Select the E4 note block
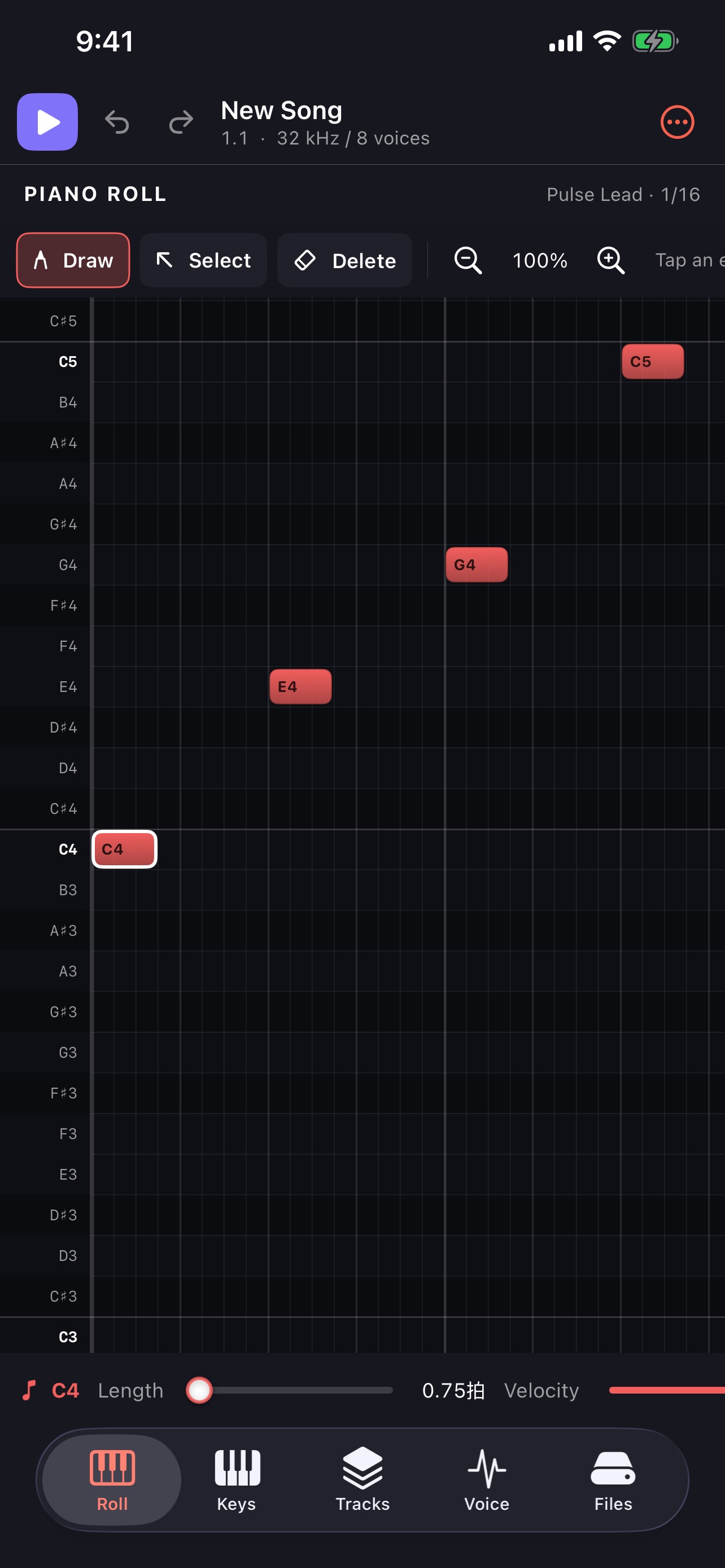 pyautogui.click(x=301, y=686)
